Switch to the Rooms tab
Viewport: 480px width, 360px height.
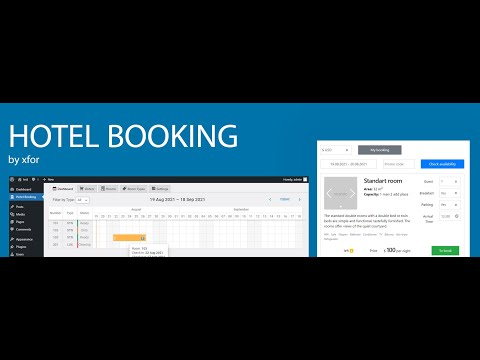(109, 189)
